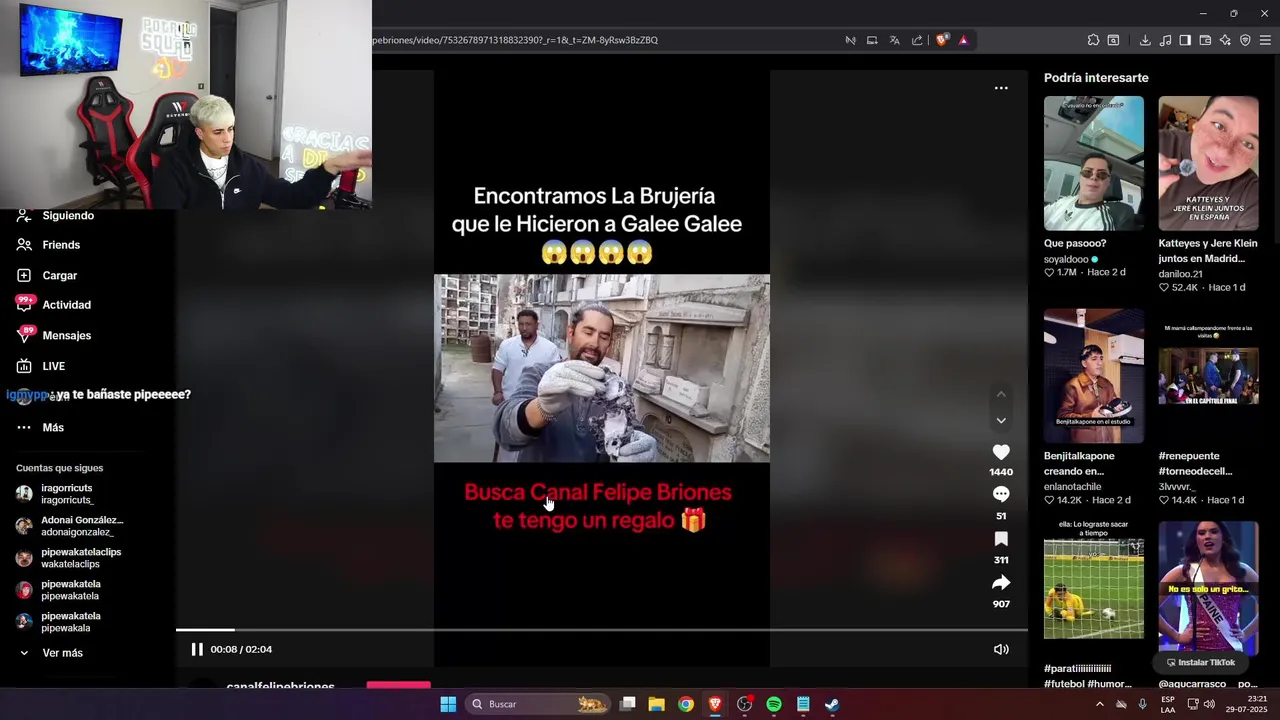Open Siguiendo in TikTok sidebar
This screenshot has height=720, width=1280.
coord(68,216)
